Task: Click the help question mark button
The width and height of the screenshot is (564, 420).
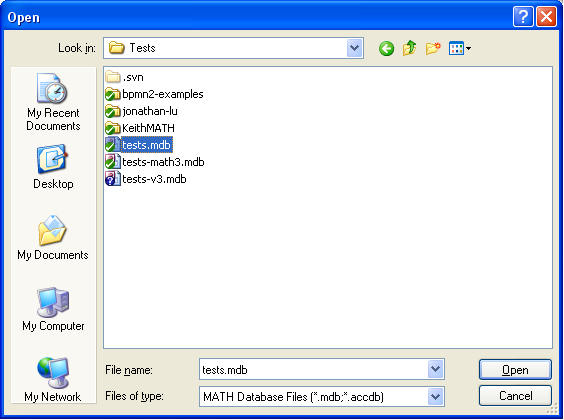Action: click(523, 17)
